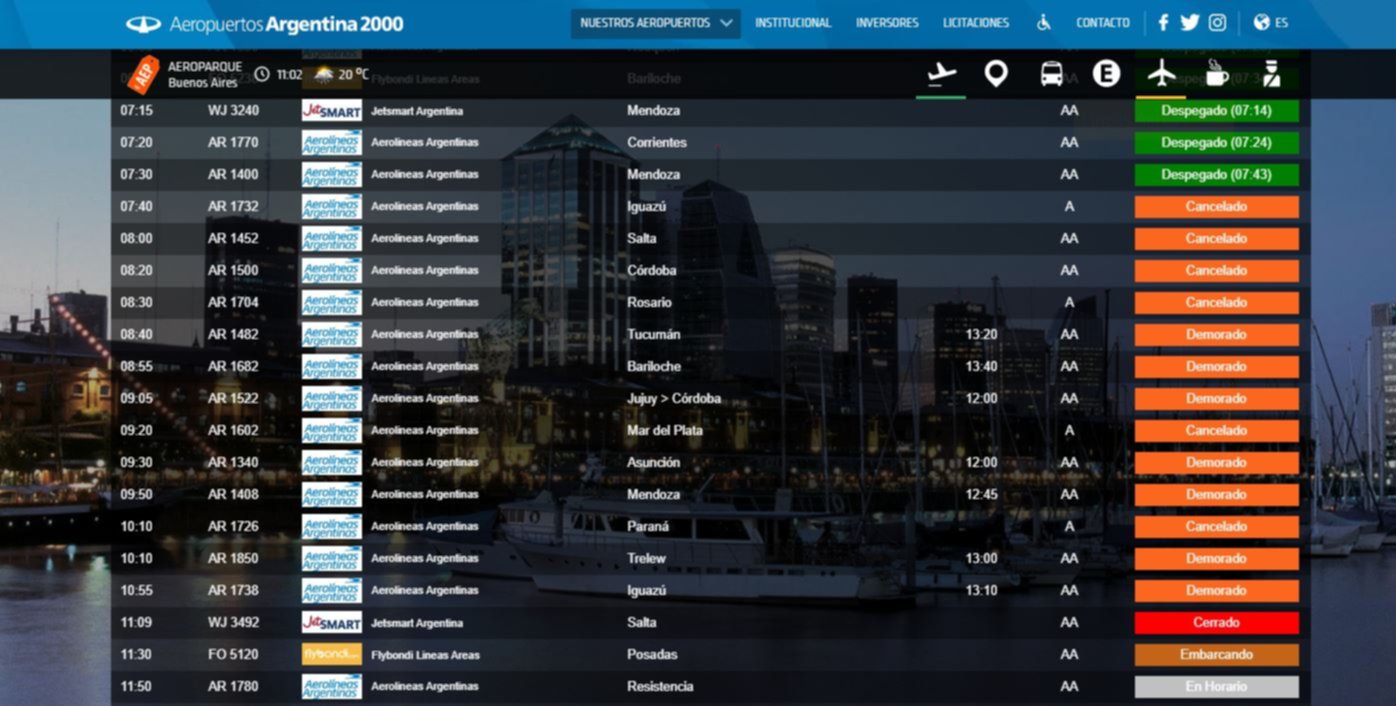Click scheduled time 11:09
Screen dimensions: 1396x706
pyautogui.click(x=136, y=622)
